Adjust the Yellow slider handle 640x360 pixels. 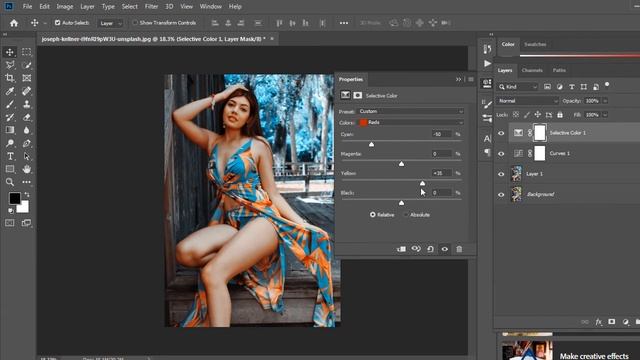[422, 183]
